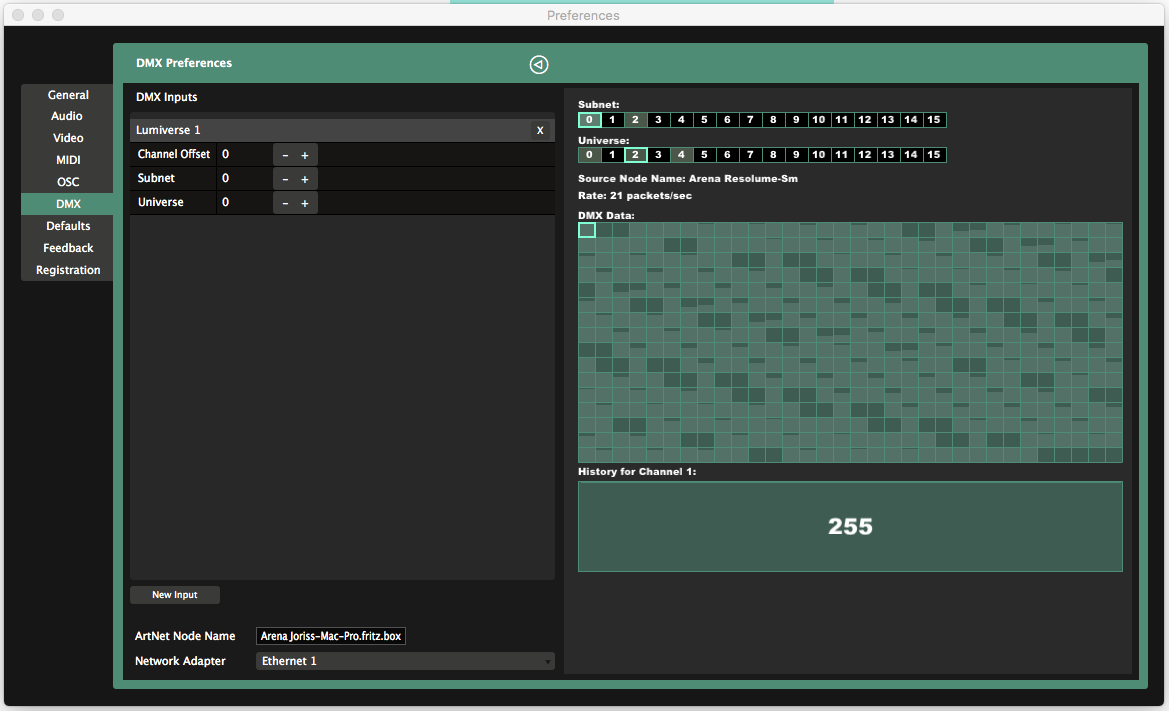Select Subnet 15 in the Subnet row
Screen dimensions: 1169x711
coord(933,120)
